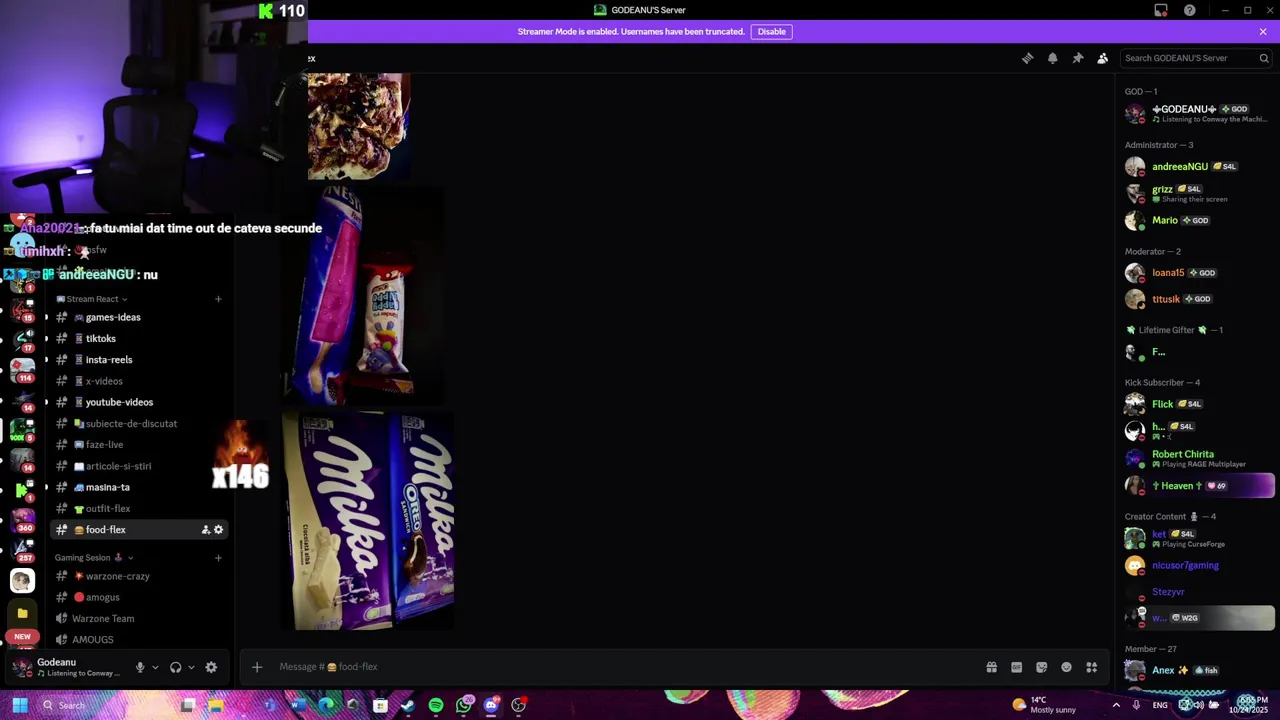This screenshot has width=1280, height=720.
Task: Open the sticker picker
Action: [x=1041, y=667]
